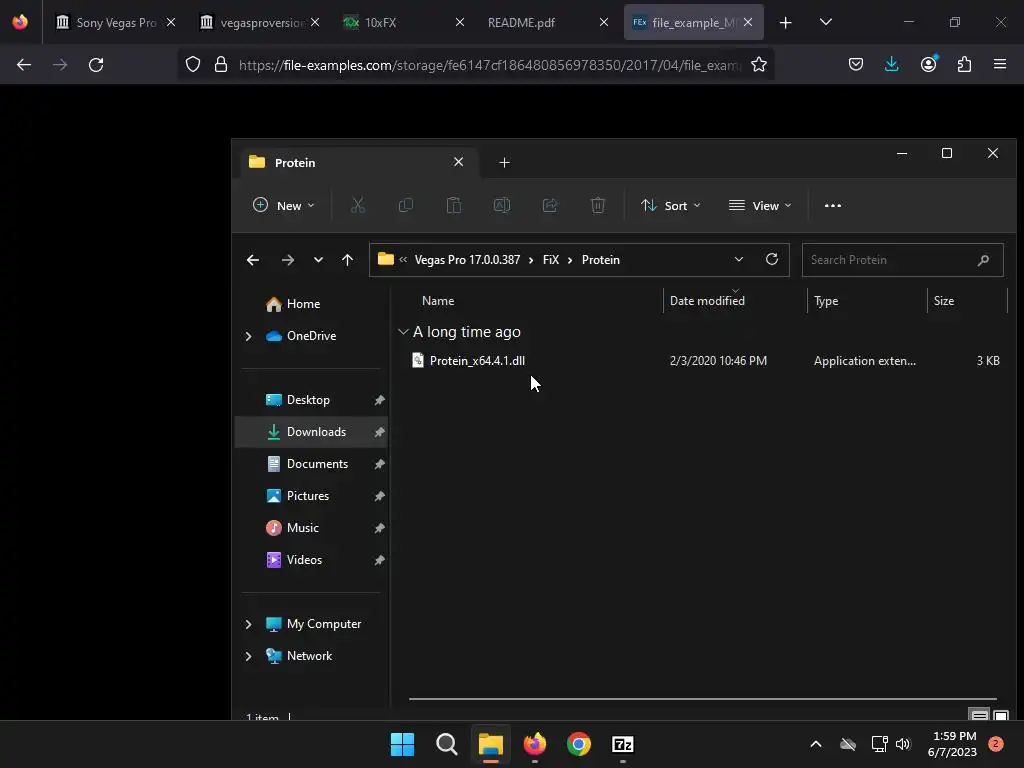The image size is (1024, 768).
Task: Click the Paste clipboard icon in Explorer
Action: [x=454, y=206]
